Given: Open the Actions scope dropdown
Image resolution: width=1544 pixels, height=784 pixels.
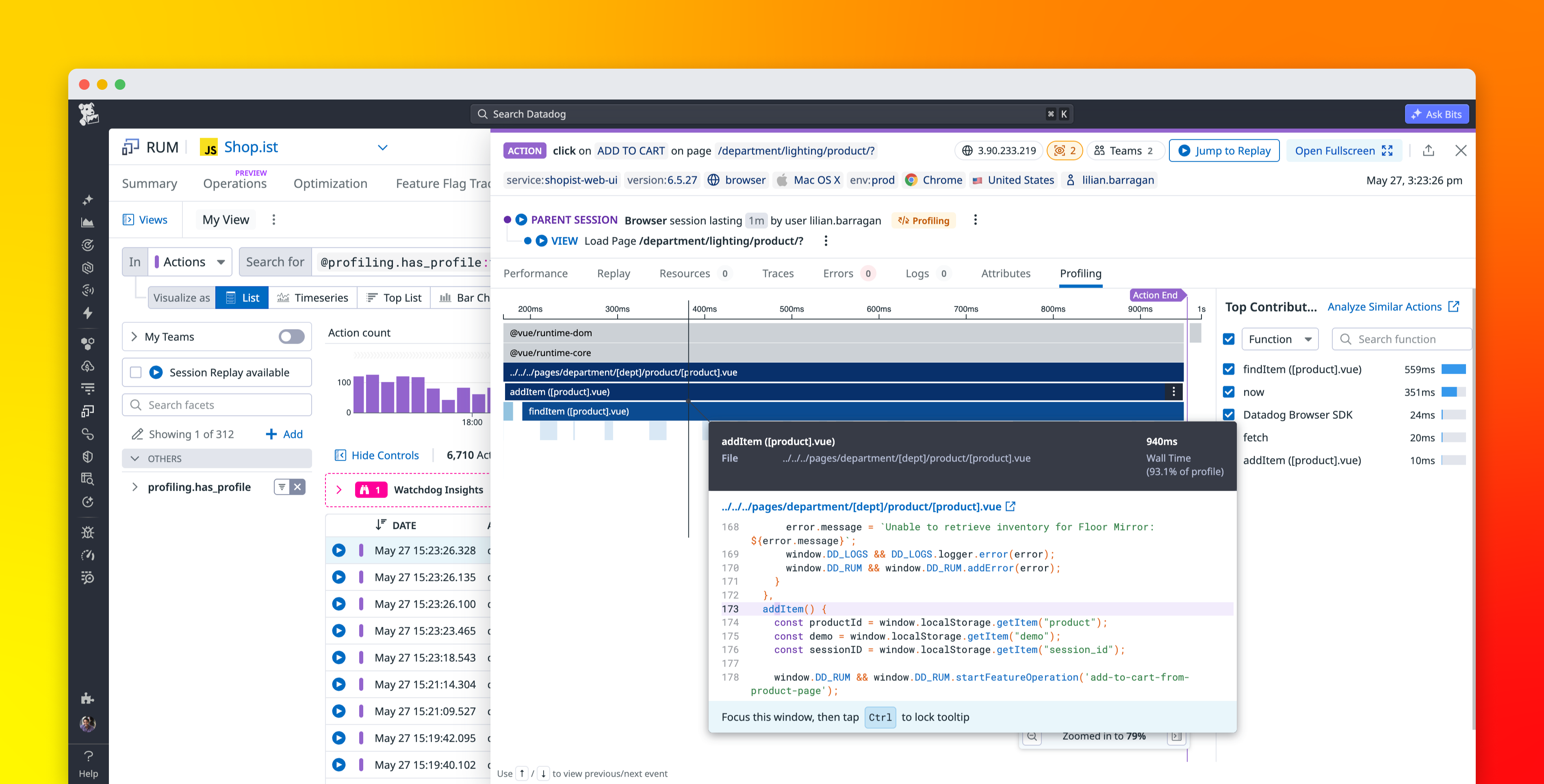Looking at the screenshot, I should point(190,262).
